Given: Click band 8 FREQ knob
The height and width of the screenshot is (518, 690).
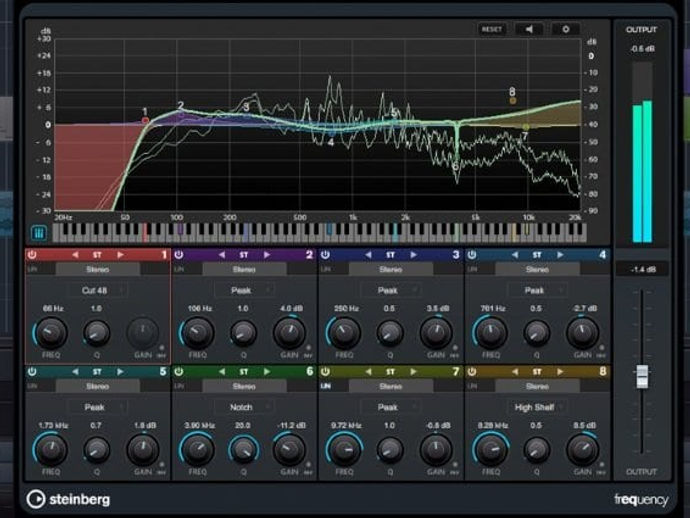Looking at the screenshot, I should pyautogui.click(x=491, y=450).
